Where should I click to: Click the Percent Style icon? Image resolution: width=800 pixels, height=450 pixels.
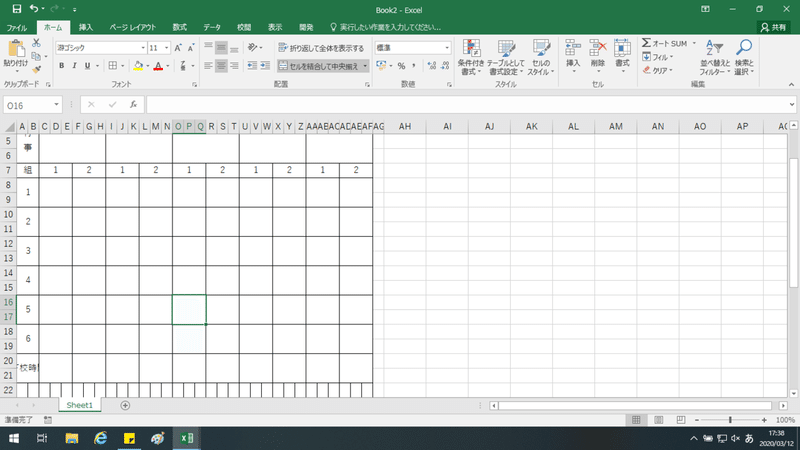[402, 66]
